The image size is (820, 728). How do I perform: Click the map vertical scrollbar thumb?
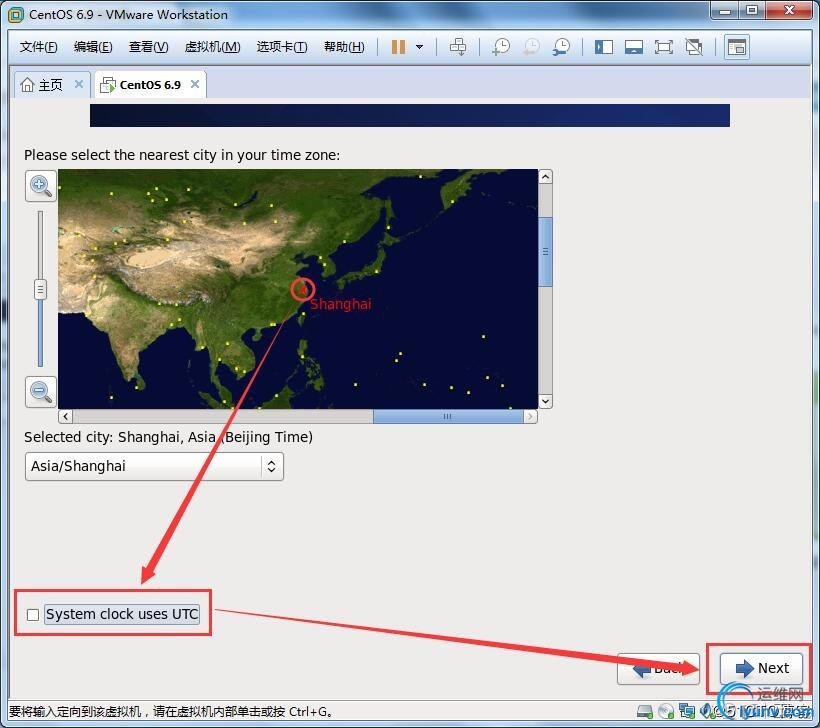tap(545, 252)
